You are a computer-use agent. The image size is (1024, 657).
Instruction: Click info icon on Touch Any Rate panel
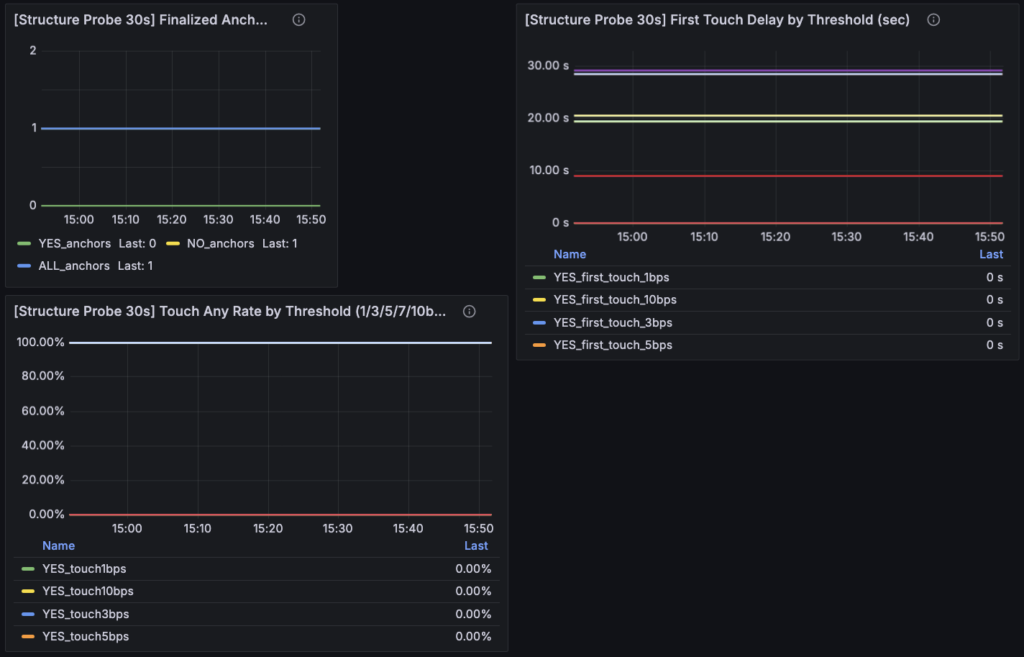click(469, 312)
